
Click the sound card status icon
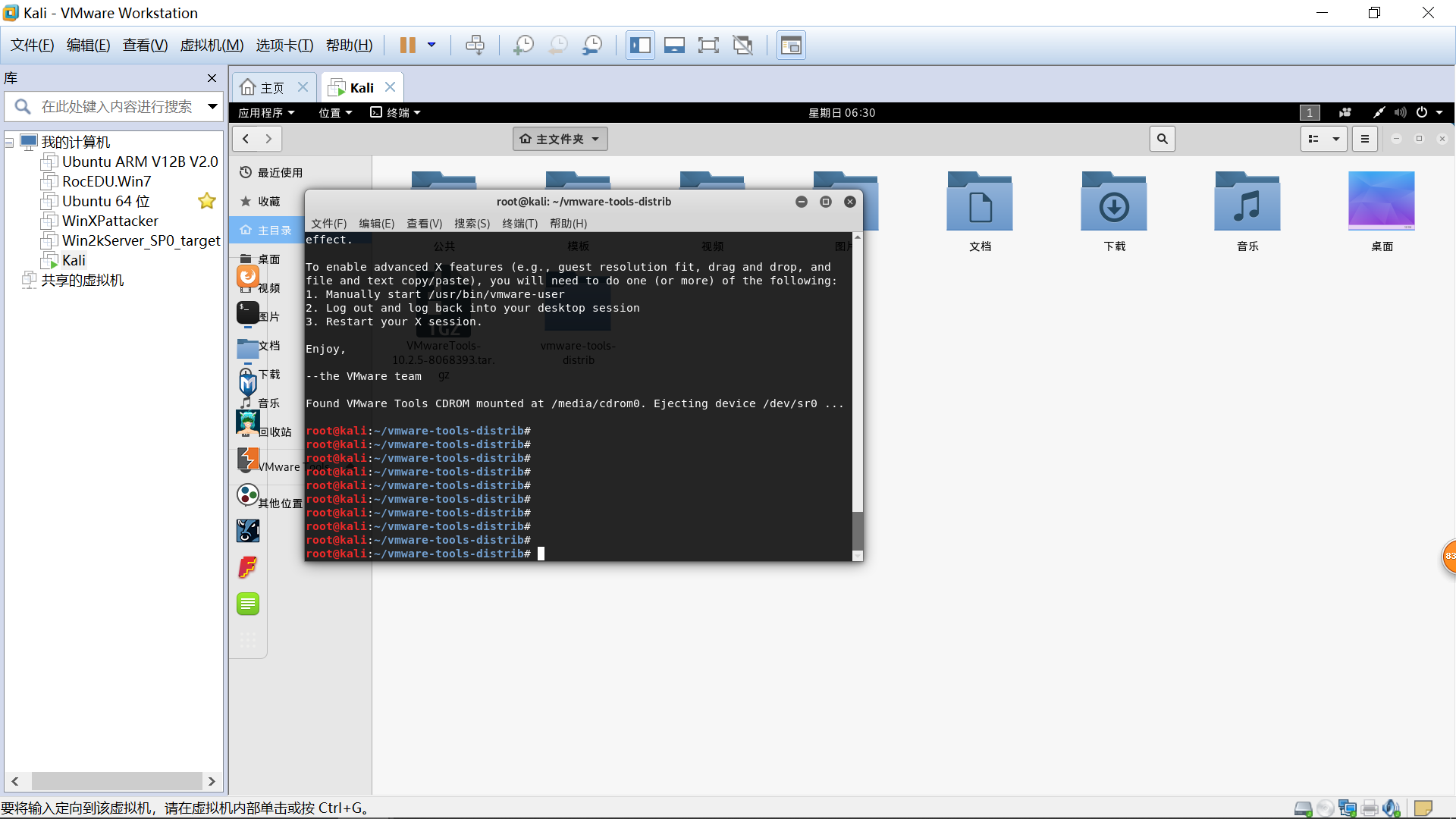click(x=1392, y=808)
